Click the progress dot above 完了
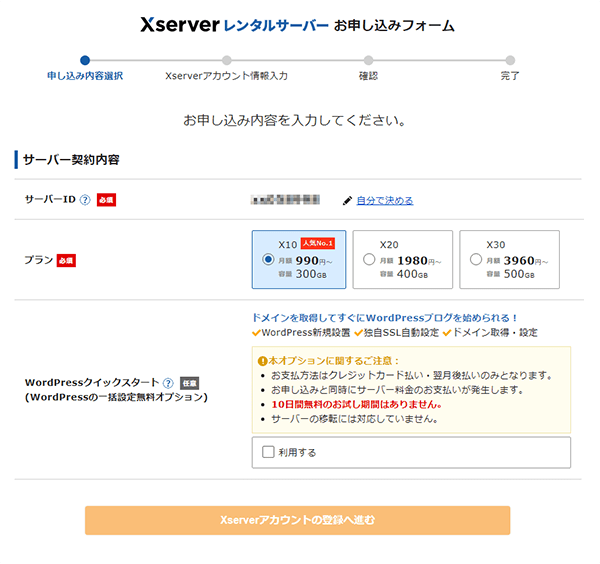Image resolution: width=600 pixels, height=564 pixels. [x=510, y=60]
